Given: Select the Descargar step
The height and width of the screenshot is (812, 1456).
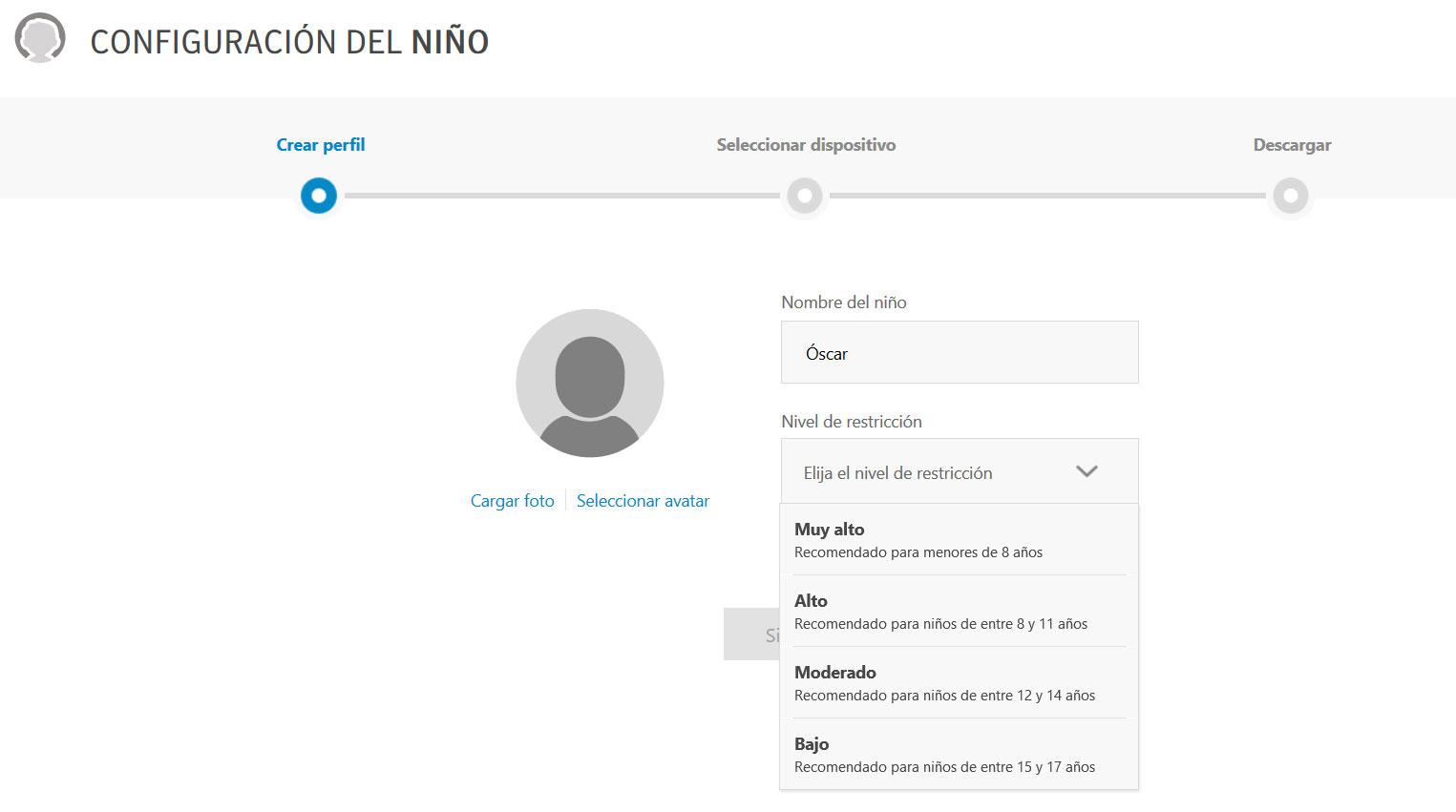Looking at the screenshot, I should [1292, 145].
